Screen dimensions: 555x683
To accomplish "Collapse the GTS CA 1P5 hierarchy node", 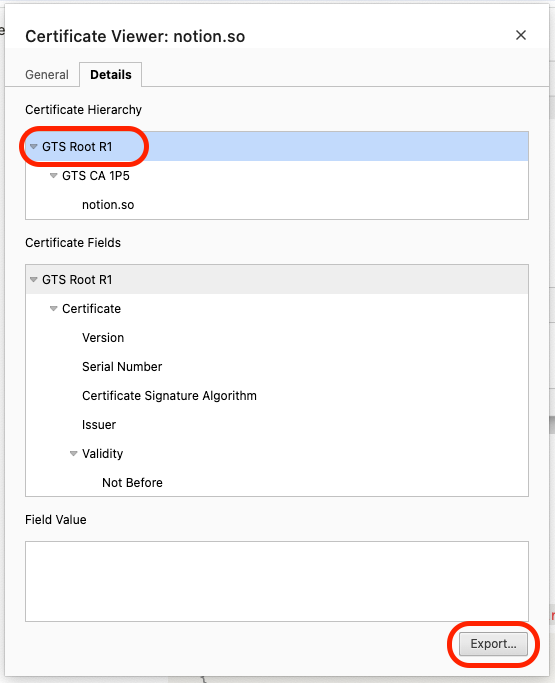I will 54,176.
